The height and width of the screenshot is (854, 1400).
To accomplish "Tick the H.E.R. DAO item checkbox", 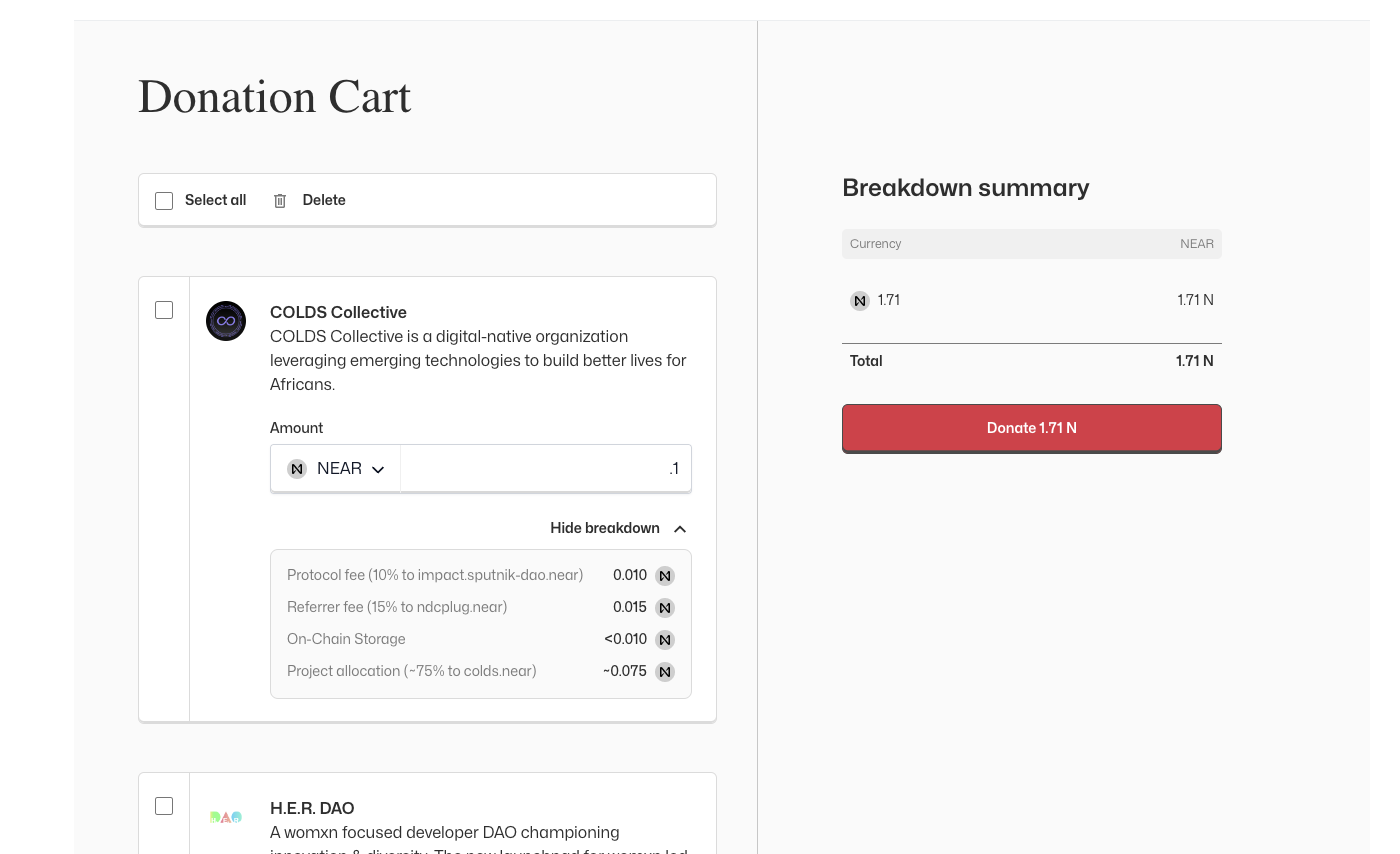I will point(164,806).
